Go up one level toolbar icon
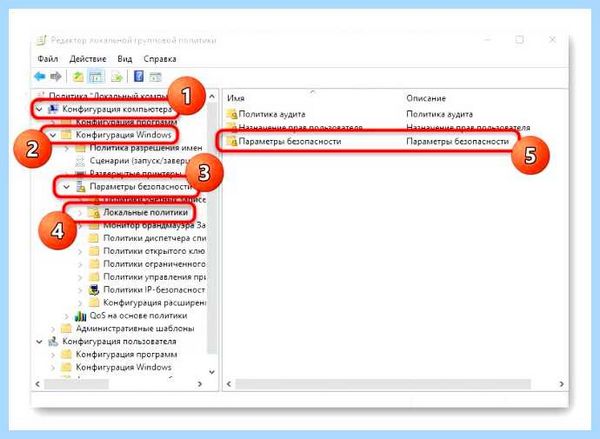The width and height of the screenshot is (600, 439). click(78, 77)
